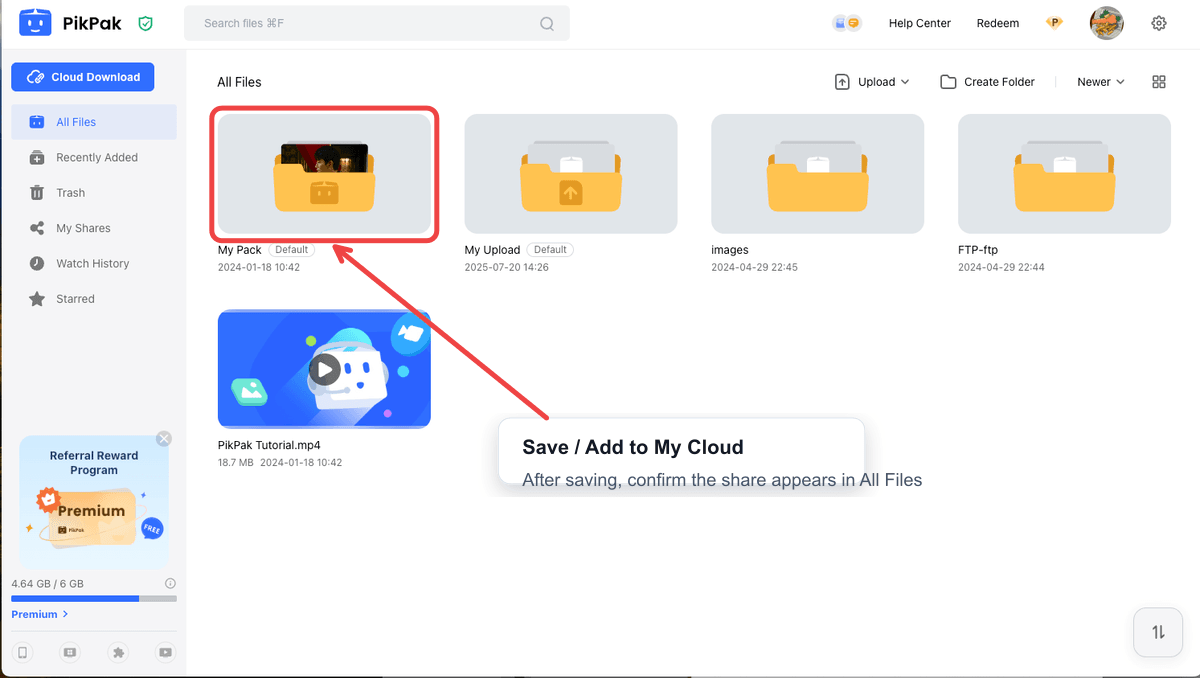The width and height of the screenshot is (1200, 678).
Task: Open the Newer sort dropdown
Action: tap(1101, 82)
